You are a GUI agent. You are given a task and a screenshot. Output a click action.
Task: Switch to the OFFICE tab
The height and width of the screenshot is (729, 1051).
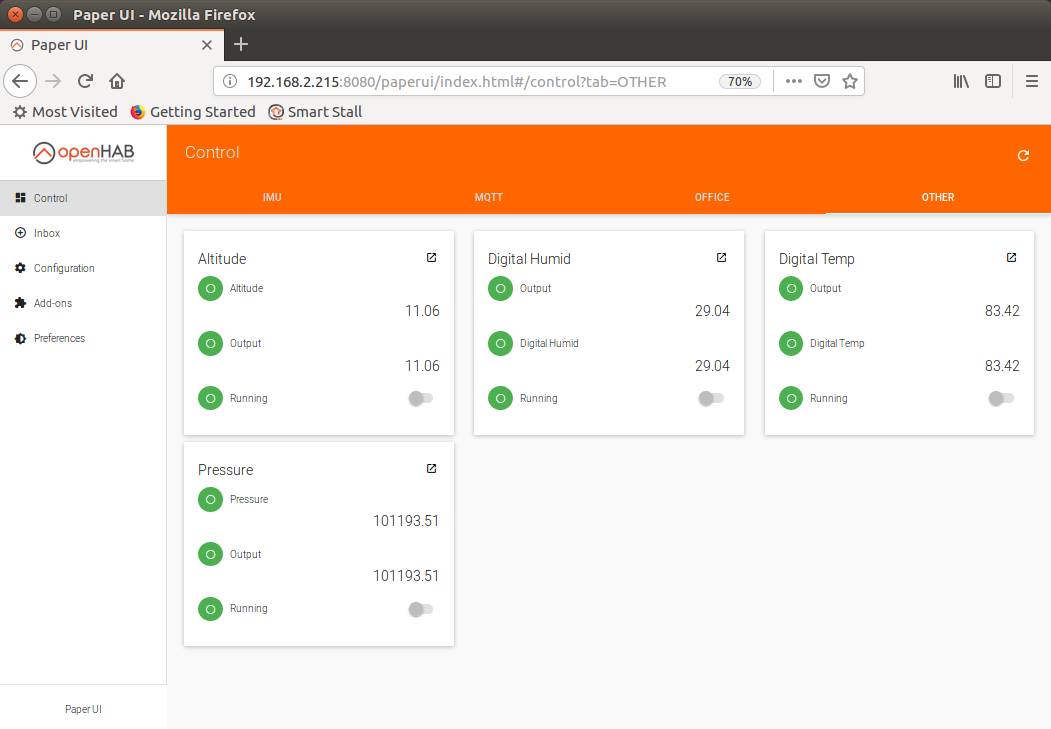(712, 197)
